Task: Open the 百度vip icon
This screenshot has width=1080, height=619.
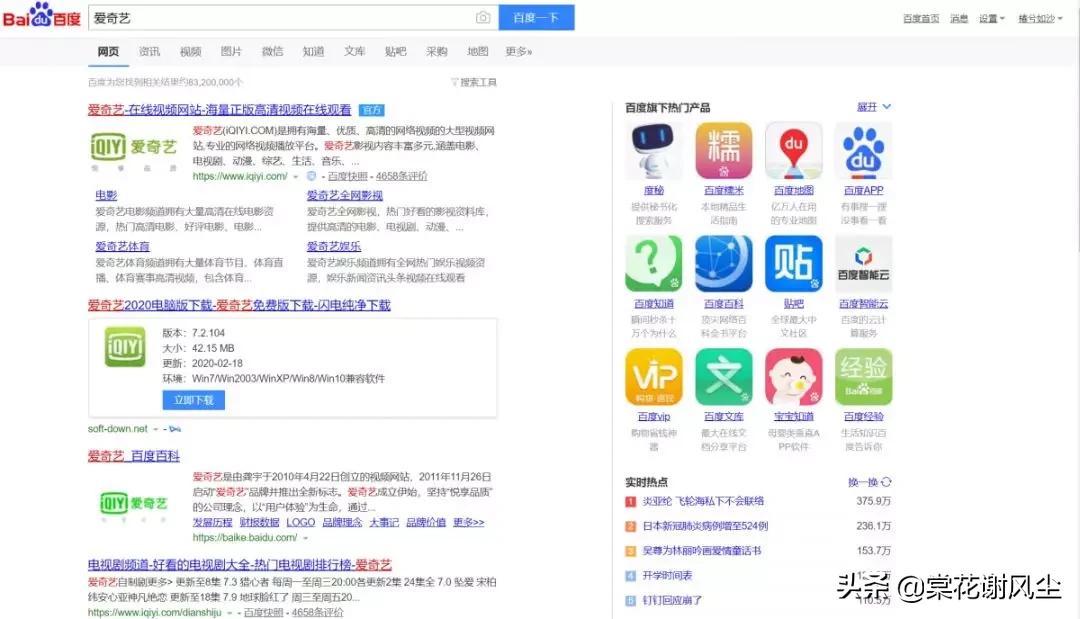Action: point(654,375)
